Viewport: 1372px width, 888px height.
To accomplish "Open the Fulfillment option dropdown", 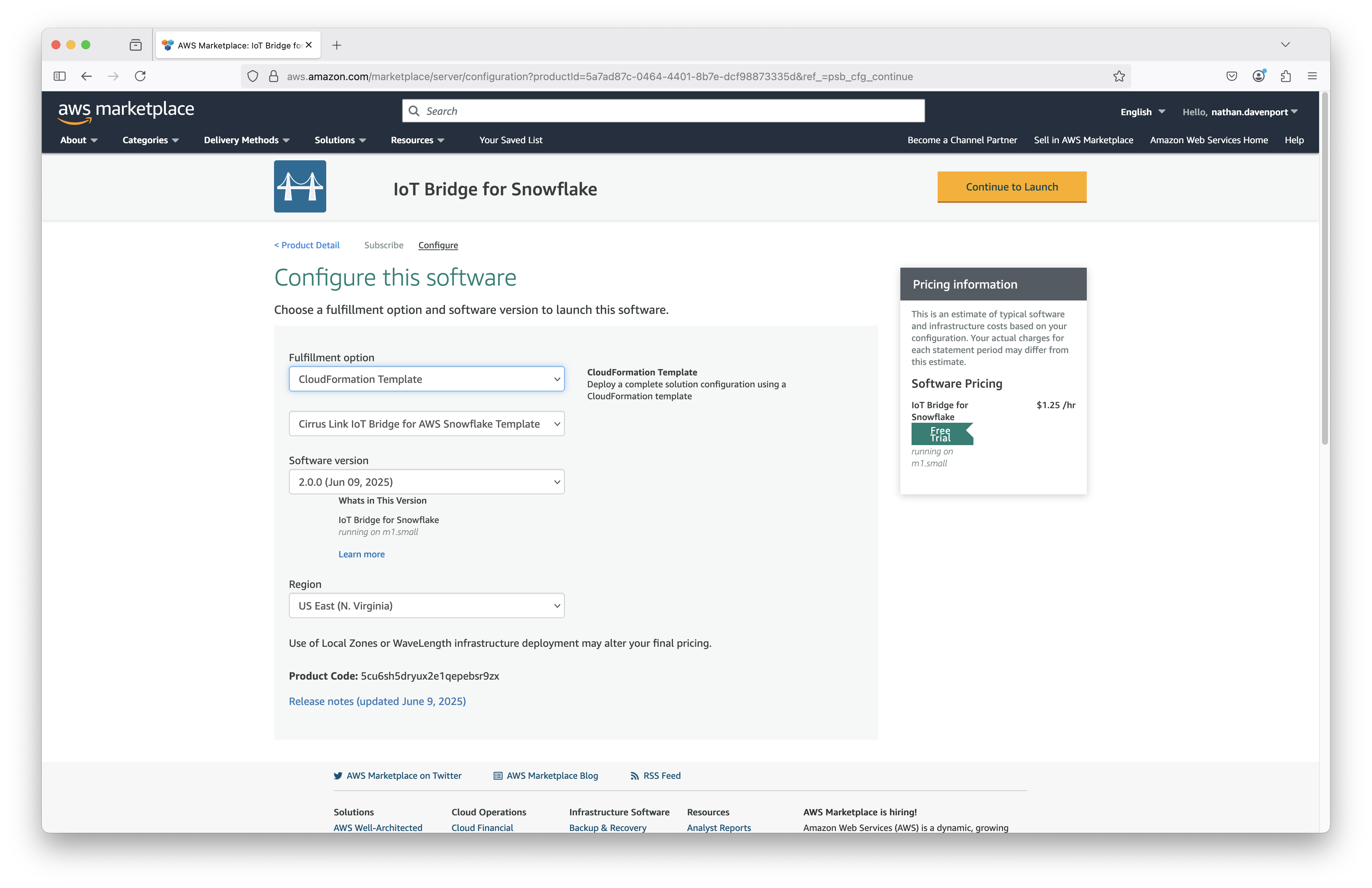I will 426,379.
